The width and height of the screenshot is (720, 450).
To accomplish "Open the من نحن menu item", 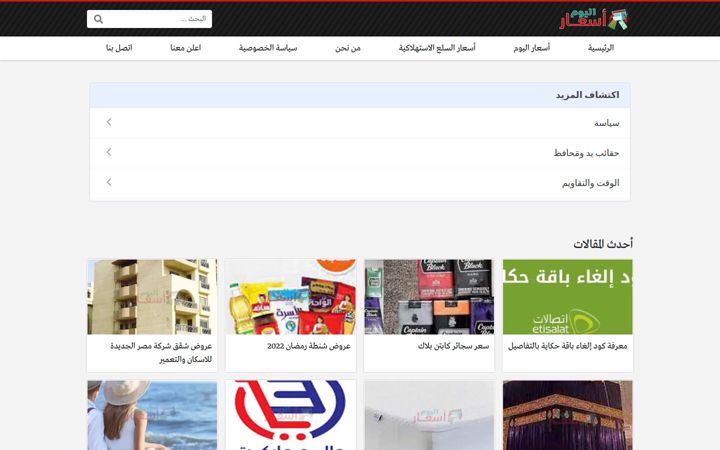I will coord(348,48).
